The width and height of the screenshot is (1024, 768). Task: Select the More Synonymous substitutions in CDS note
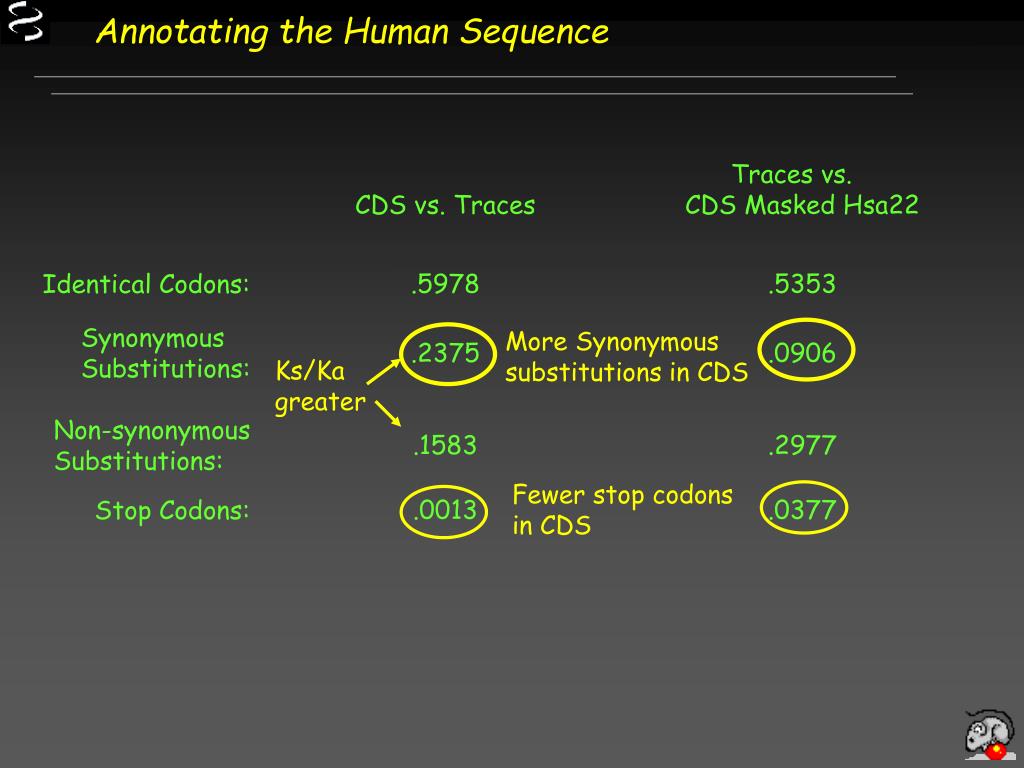626,358
